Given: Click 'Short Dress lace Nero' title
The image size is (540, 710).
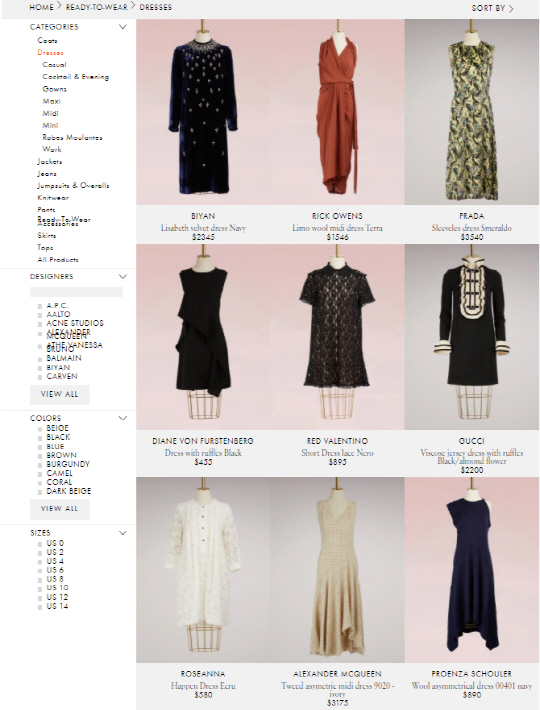Looking at the screenshot, I should pyautogui.click(x=337, y=452).
